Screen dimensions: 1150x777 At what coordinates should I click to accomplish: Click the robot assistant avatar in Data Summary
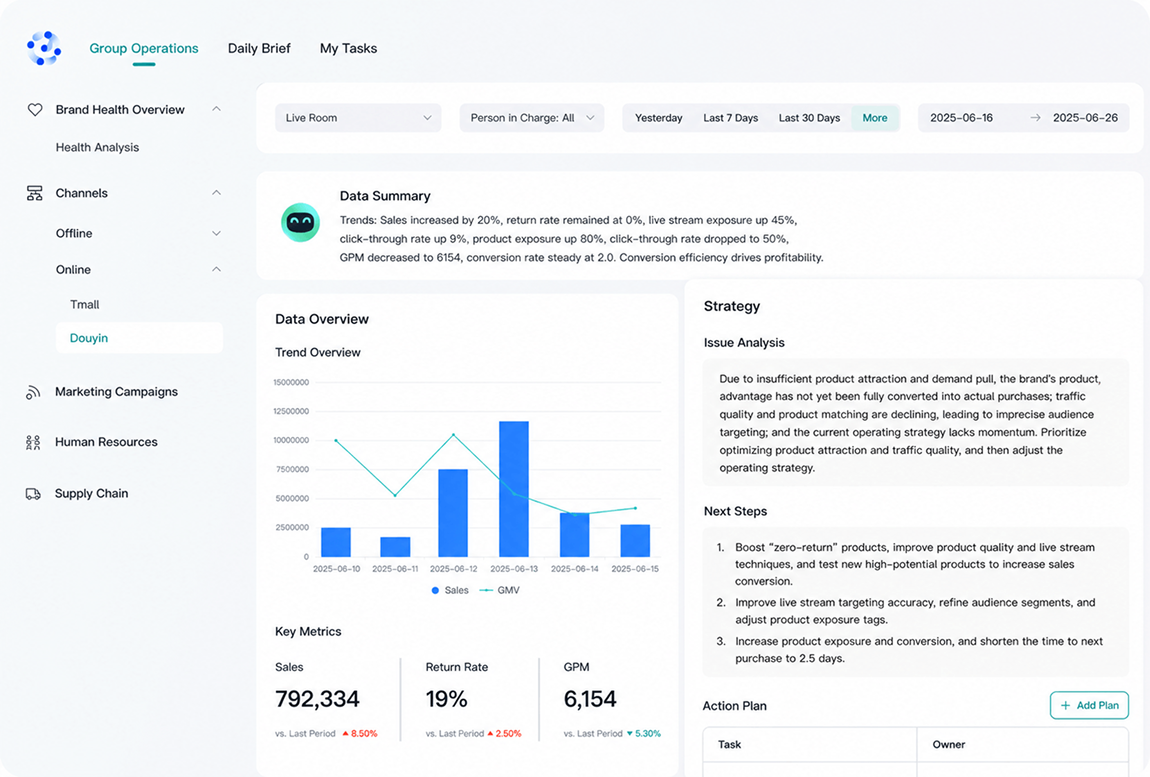[301, 222]
